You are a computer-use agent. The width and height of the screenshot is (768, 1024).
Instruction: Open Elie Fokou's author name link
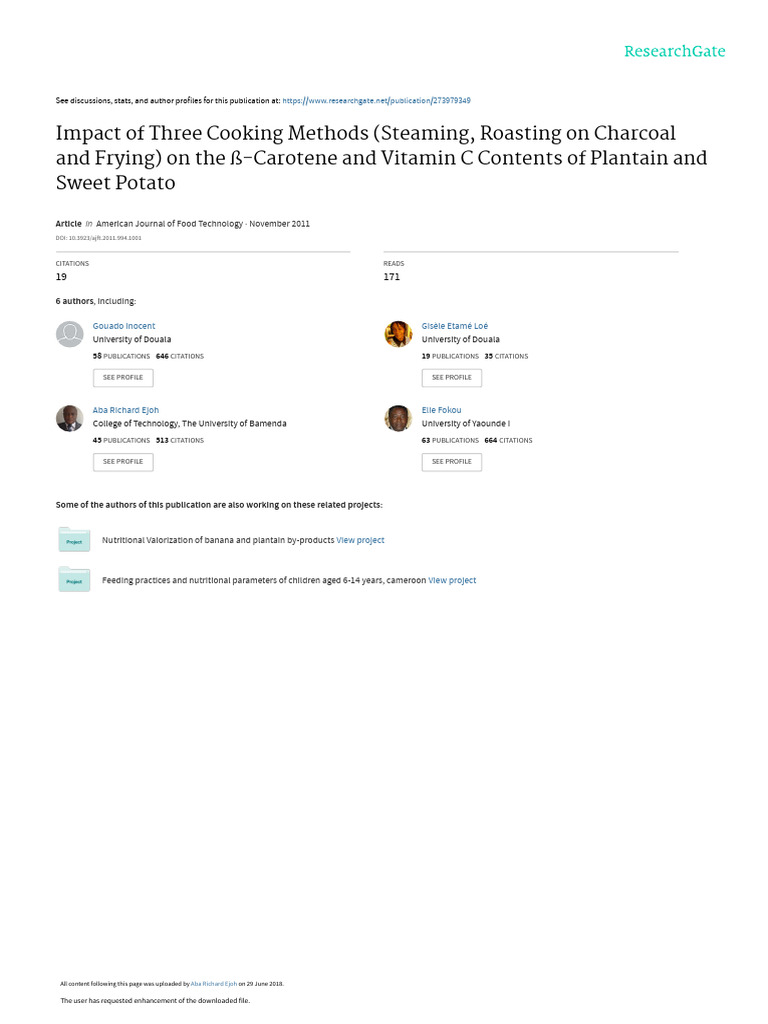(x=442, y=410)
